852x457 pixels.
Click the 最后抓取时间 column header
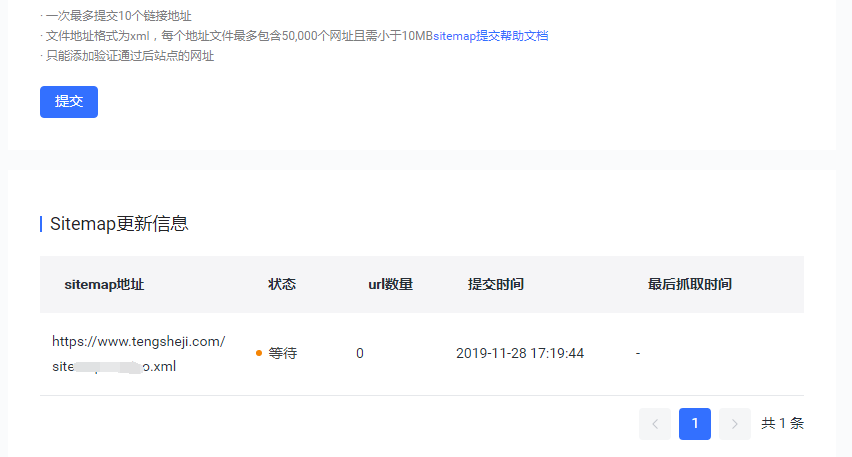click(690, 284)
